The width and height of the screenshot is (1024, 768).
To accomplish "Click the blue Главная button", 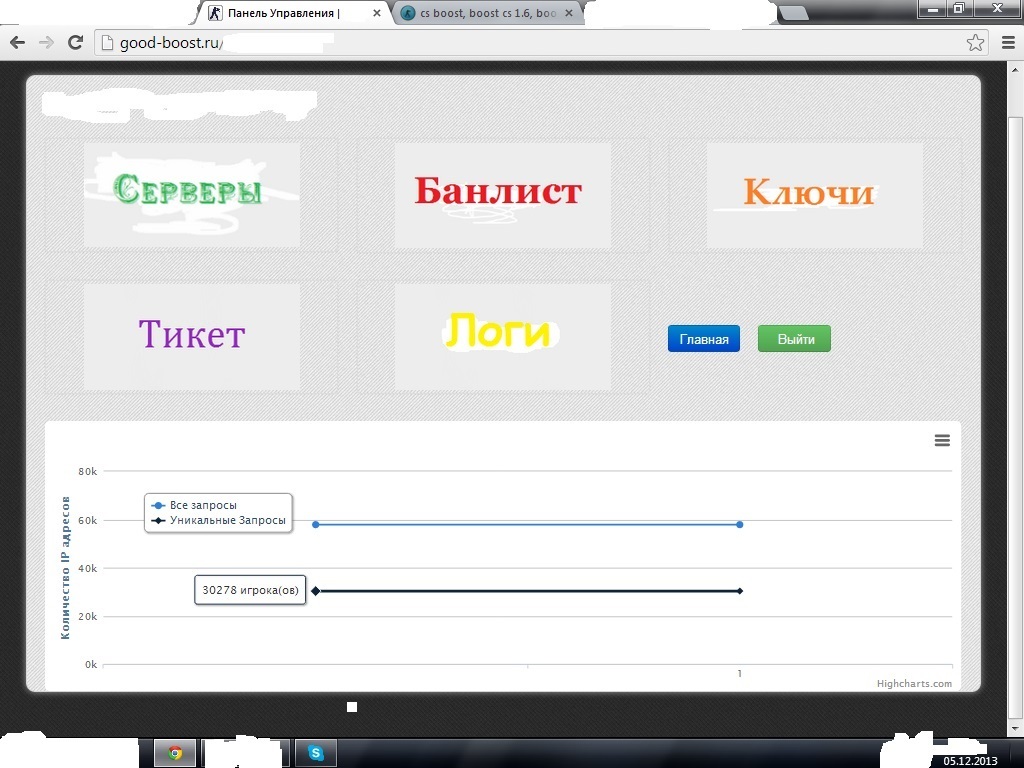I will tap(703, 339).
